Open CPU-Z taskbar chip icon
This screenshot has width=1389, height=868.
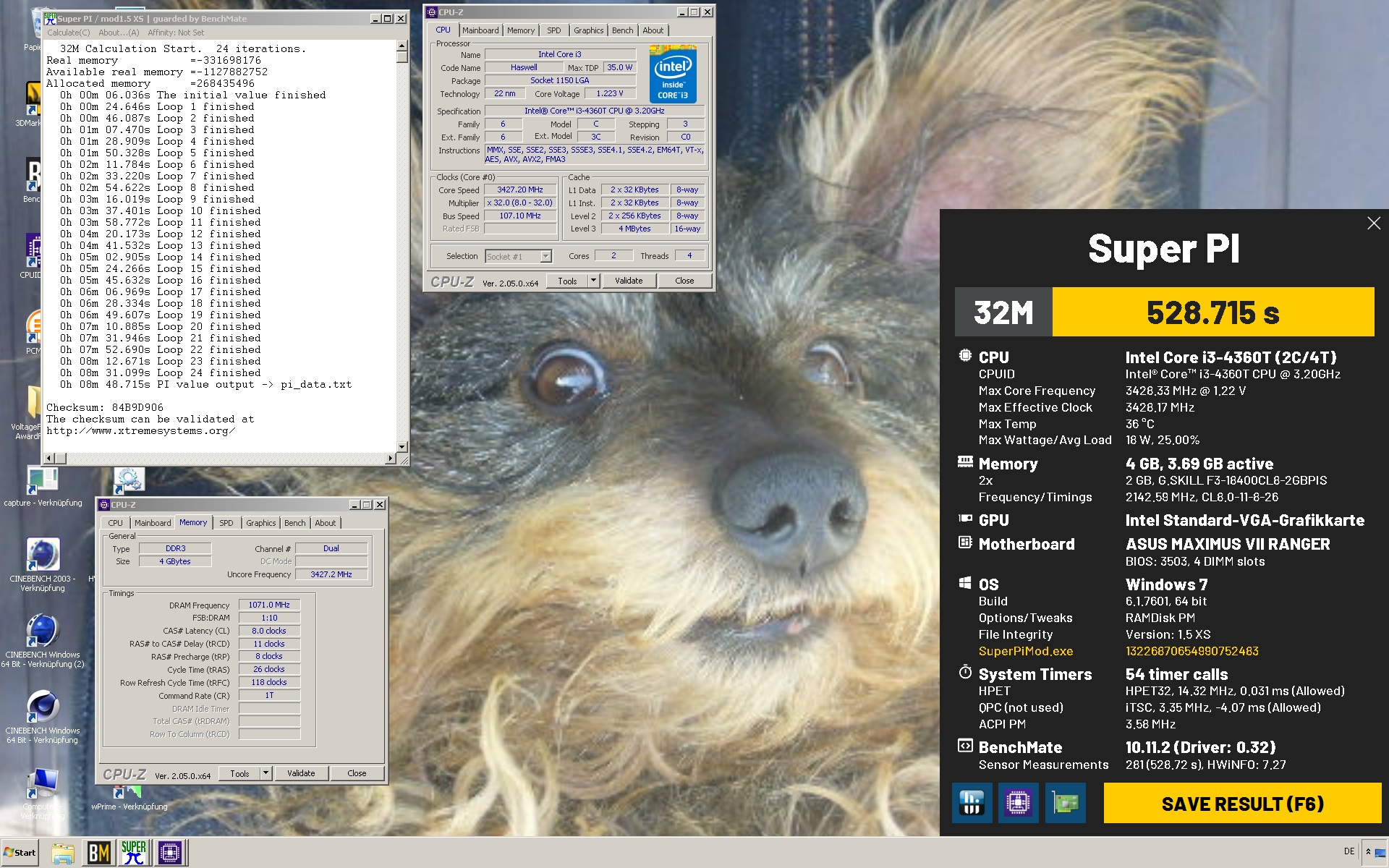pyautogui.click(x=170, y=853)
